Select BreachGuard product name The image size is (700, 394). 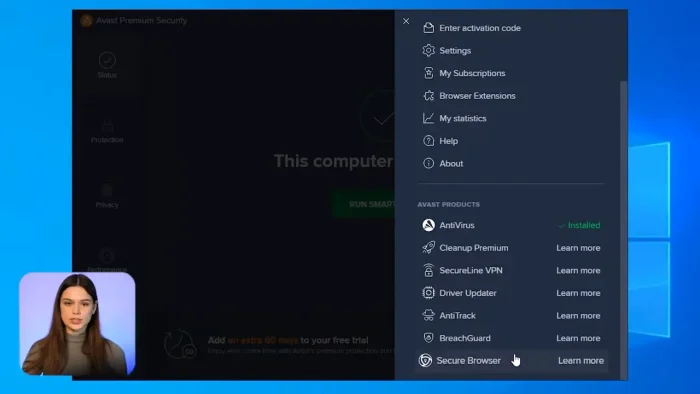tap(465, 338)
